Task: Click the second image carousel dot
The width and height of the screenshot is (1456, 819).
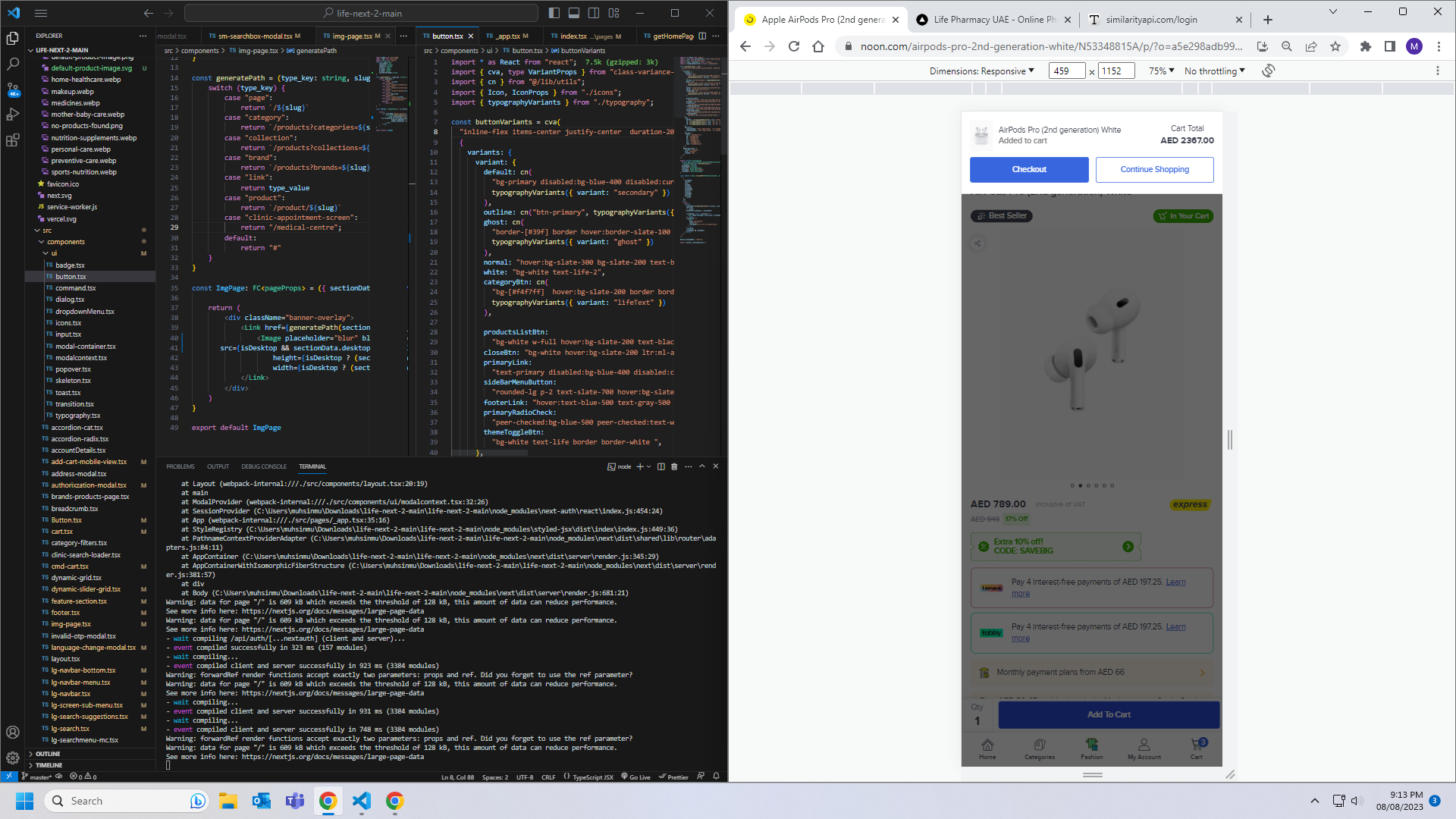Action: pos(1080,485)
